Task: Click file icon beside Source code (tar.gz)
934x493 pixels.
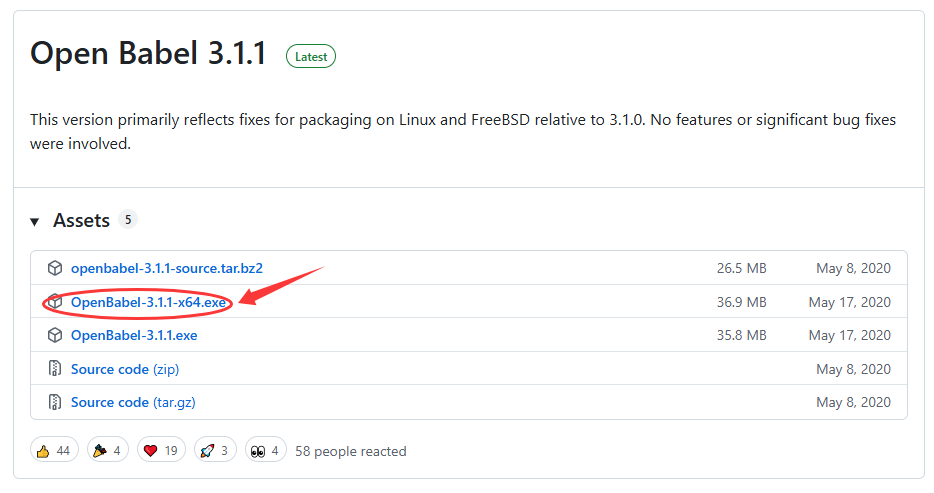Action: (55, 402)
